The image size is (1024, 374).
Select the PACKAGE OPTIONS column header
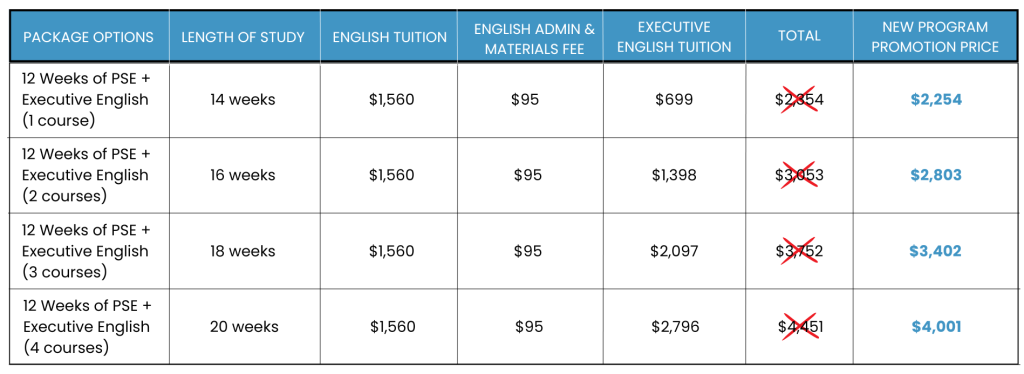(89, 37)
